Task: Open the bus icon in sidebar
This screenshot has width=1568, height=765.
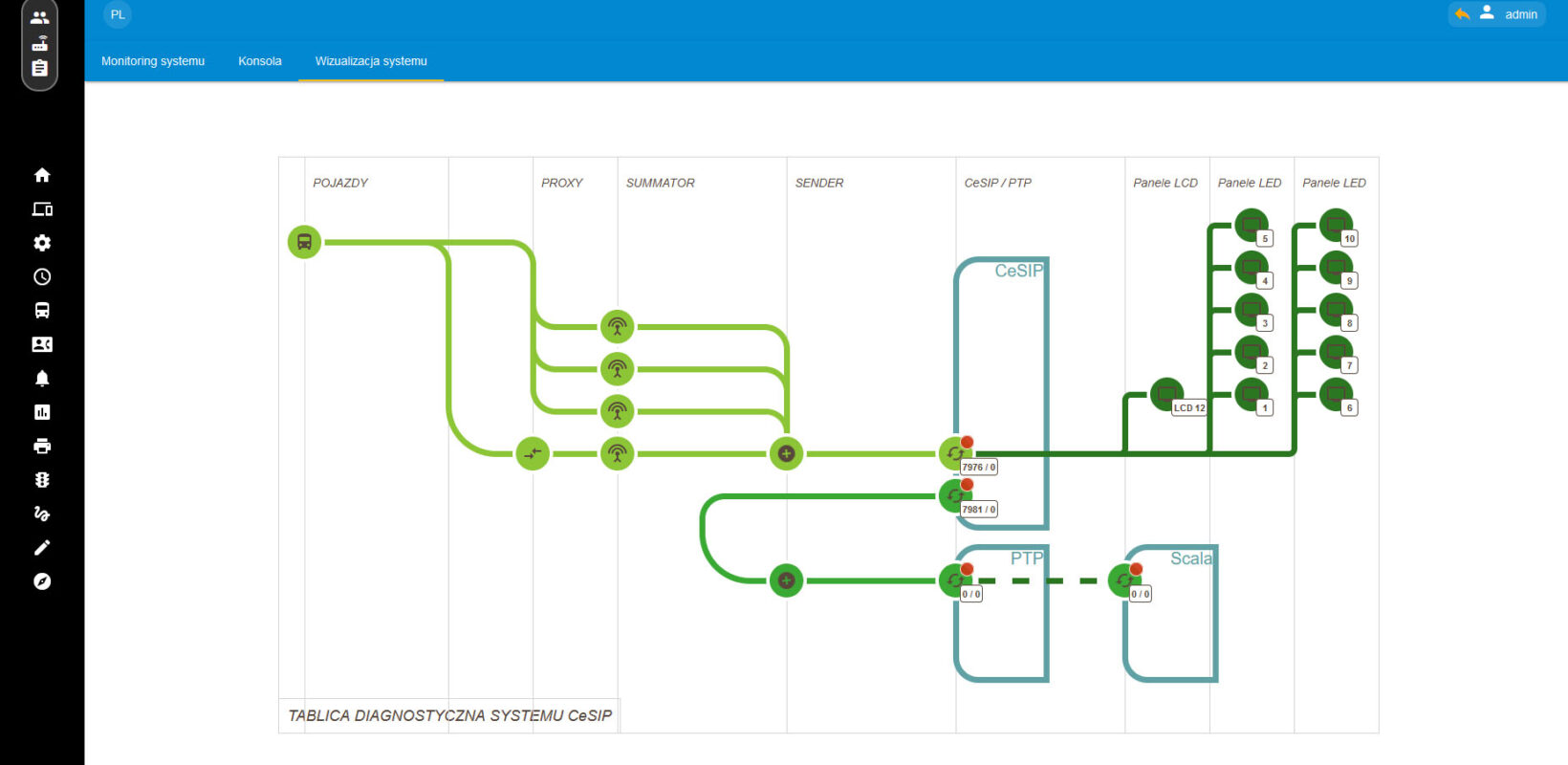Action: (42, 311)
